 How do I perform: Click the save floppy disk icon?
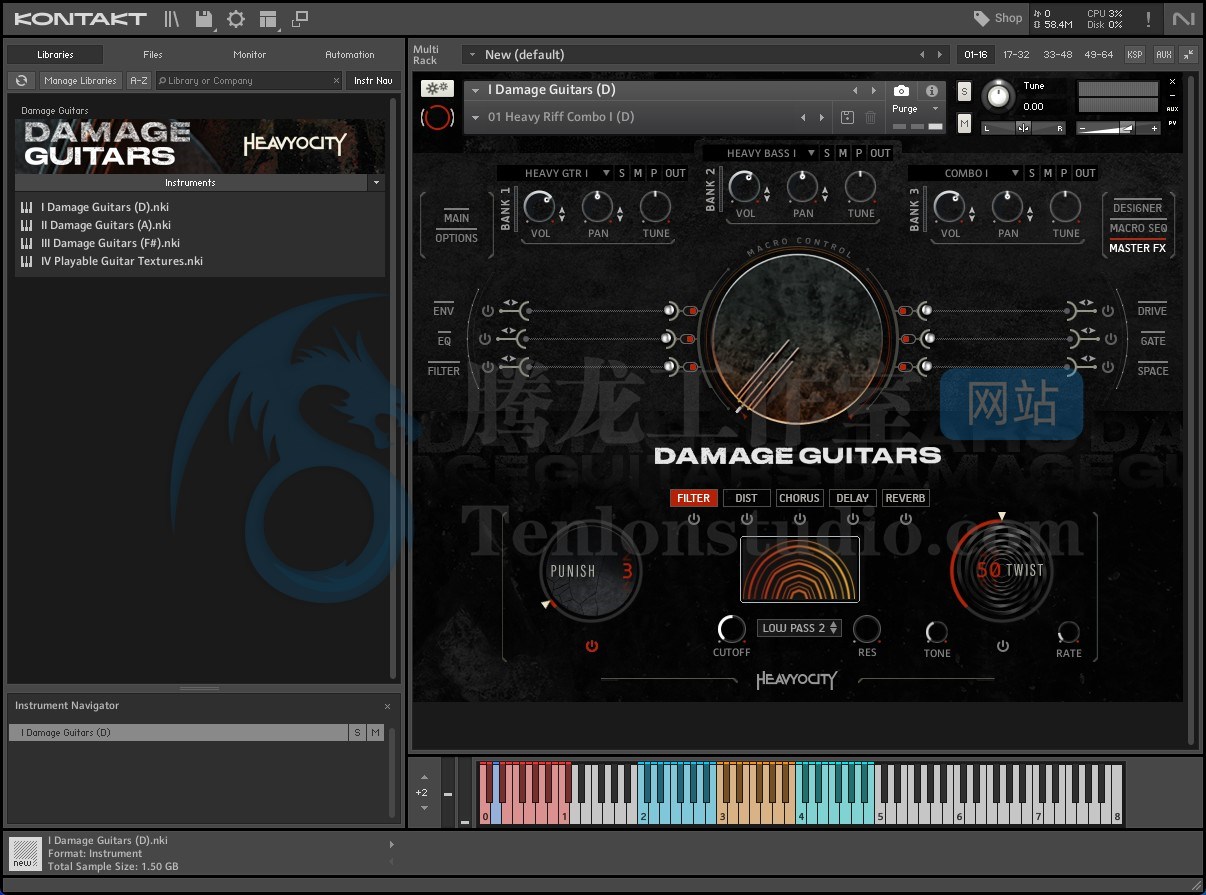click(204, 18)
